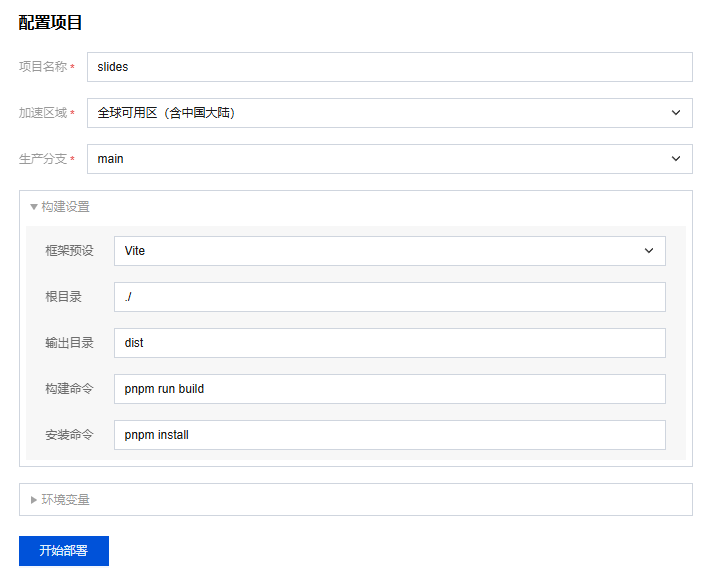Screen dimensions: 712x580
Task: Expand the 环境变量 section
Action: coord(66,500)
